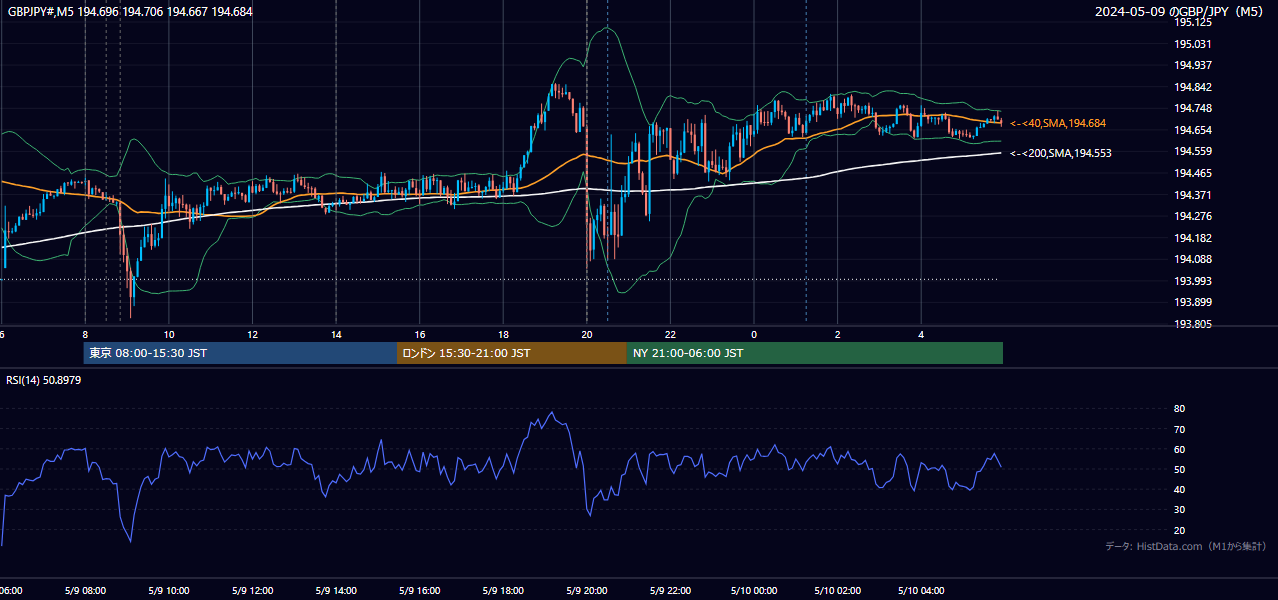Click the 5/9 10:00 time axis label
The height and width of the screenshot is (600, 1278).
(169, 591)
